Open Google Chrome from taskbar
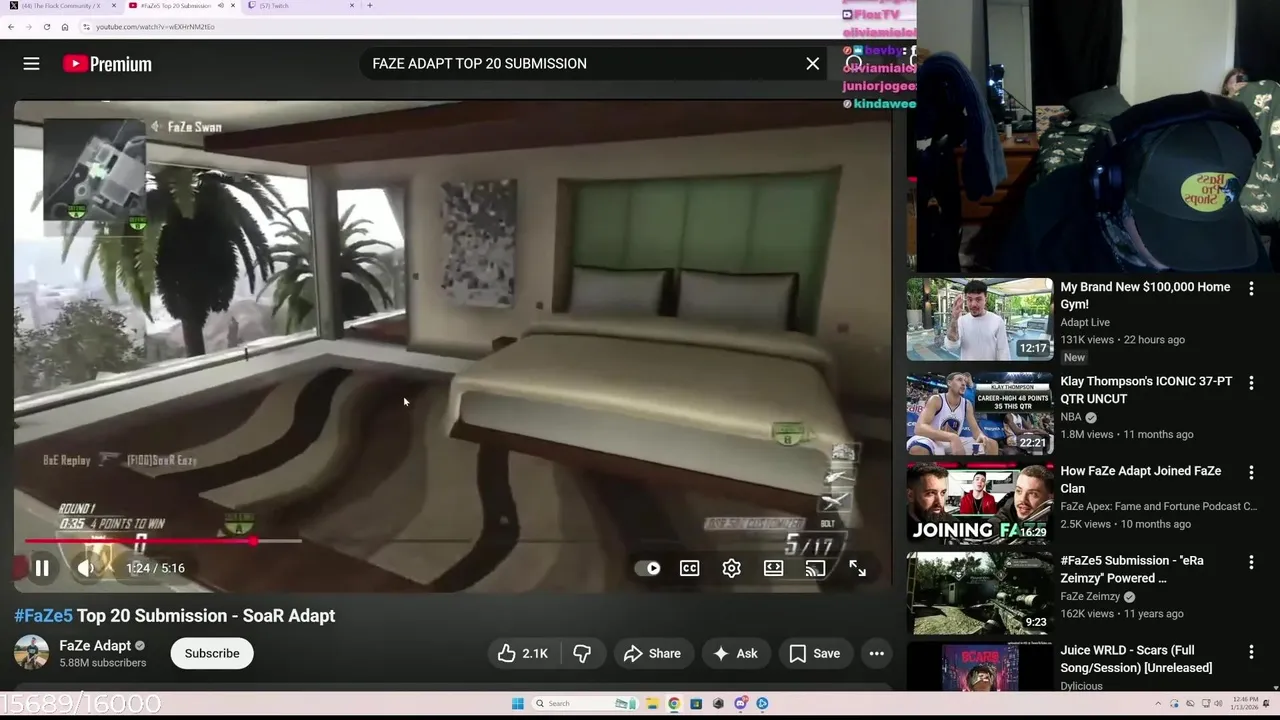This screenshot has height=720, width=1280. 674,703
